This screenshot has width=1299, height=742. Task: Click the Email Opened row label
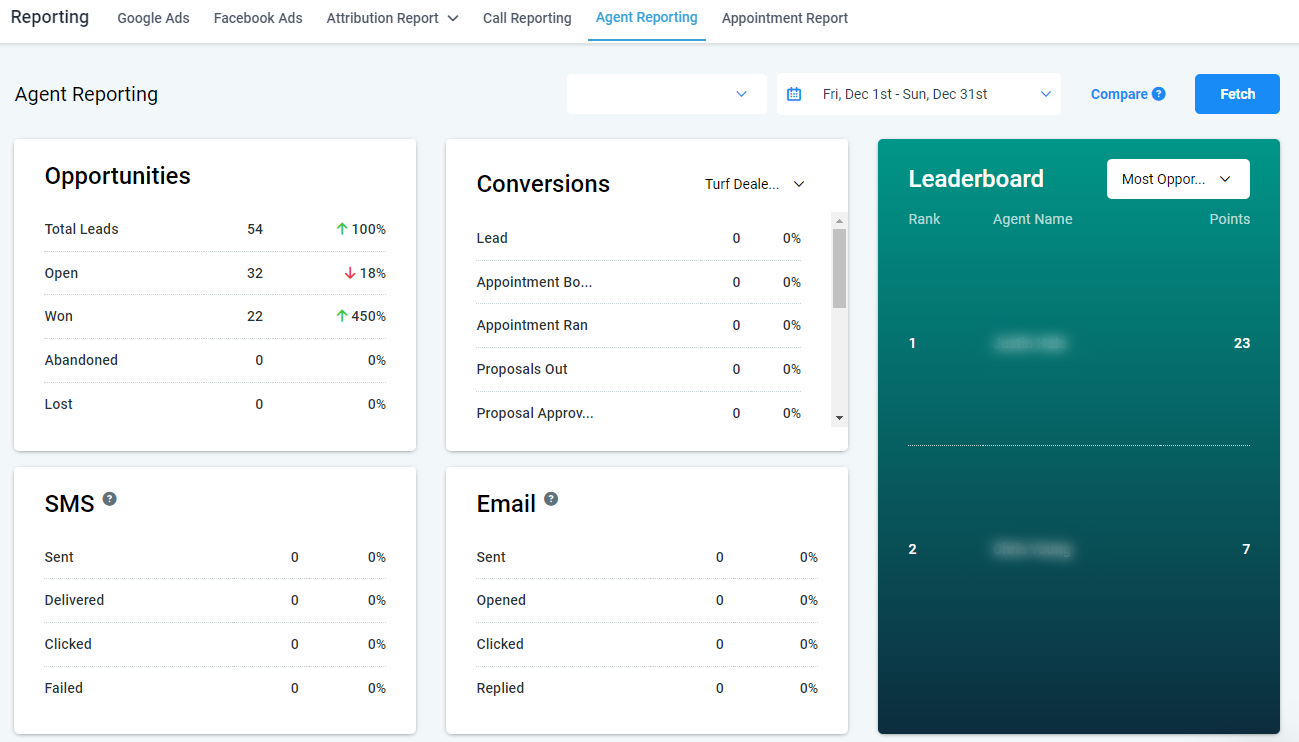tap(501, 600)
